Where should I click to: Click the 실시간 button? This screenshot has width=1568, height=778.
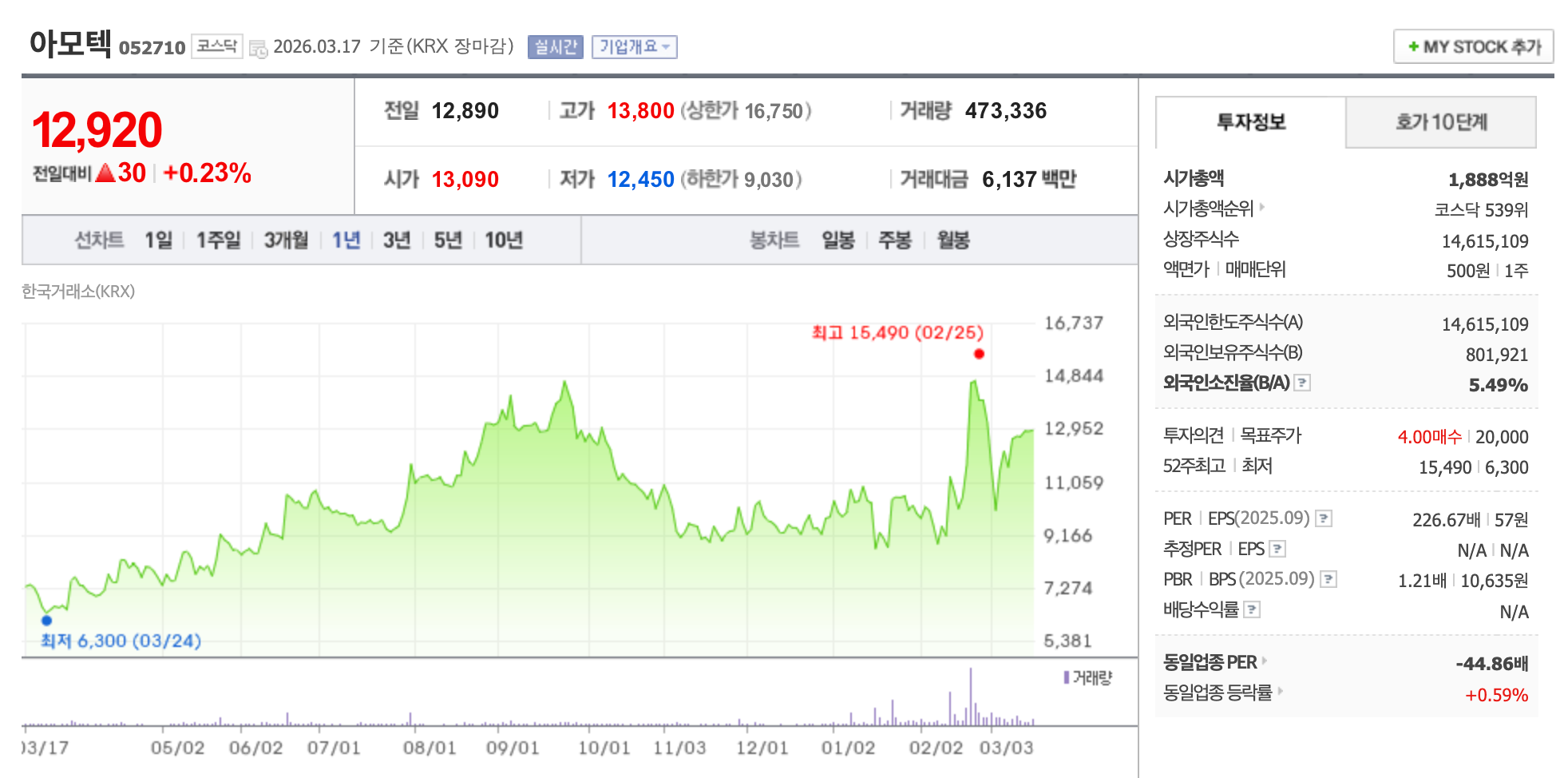pyautogui.click(x=556, y=47)
